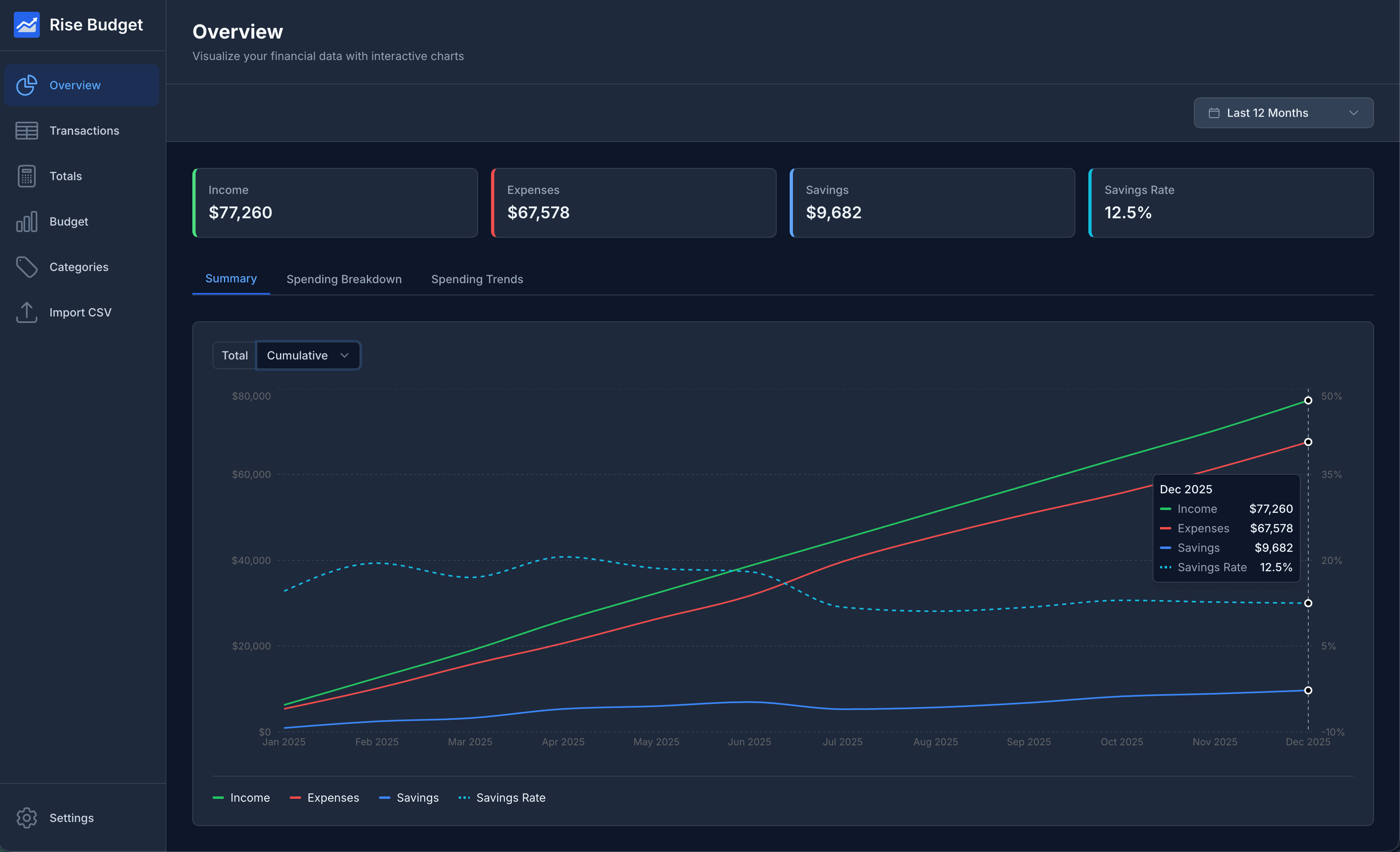The image size is (1400, 852).
Task: Go to Settings at the sidebar bottom
Action: pyautogui.click(x=71, y=818)
